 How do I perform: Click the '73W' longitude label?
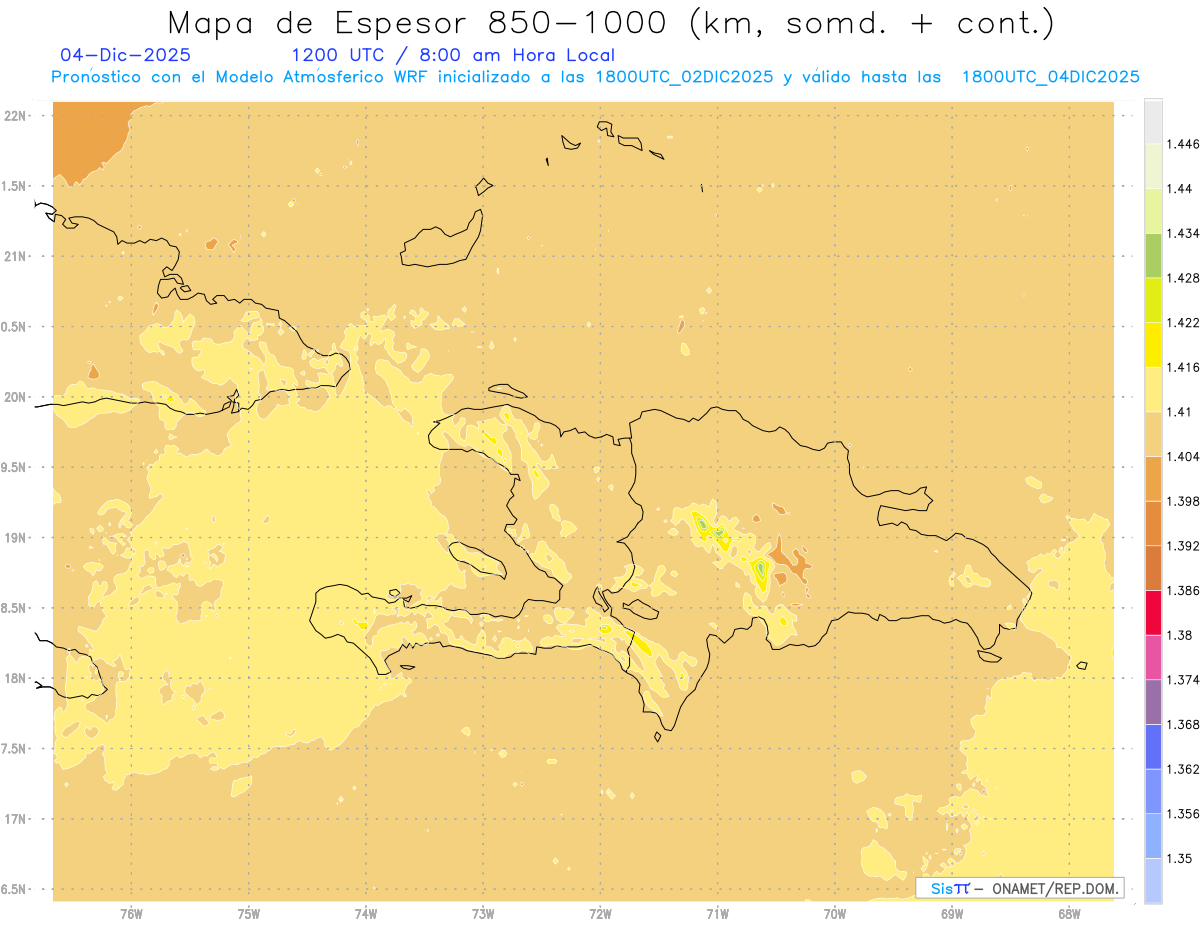tap(483, 914)
